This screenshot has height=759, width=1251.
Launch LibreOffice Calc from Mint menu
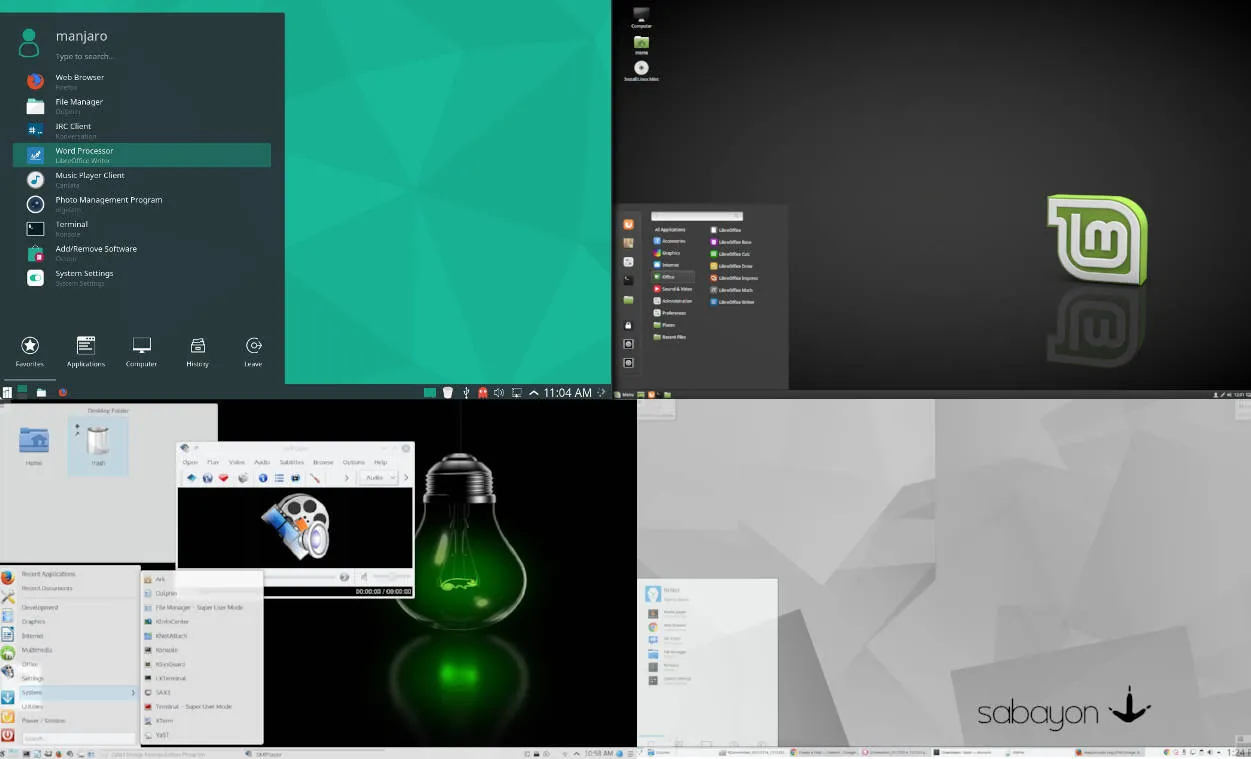[x=732, y=254]
